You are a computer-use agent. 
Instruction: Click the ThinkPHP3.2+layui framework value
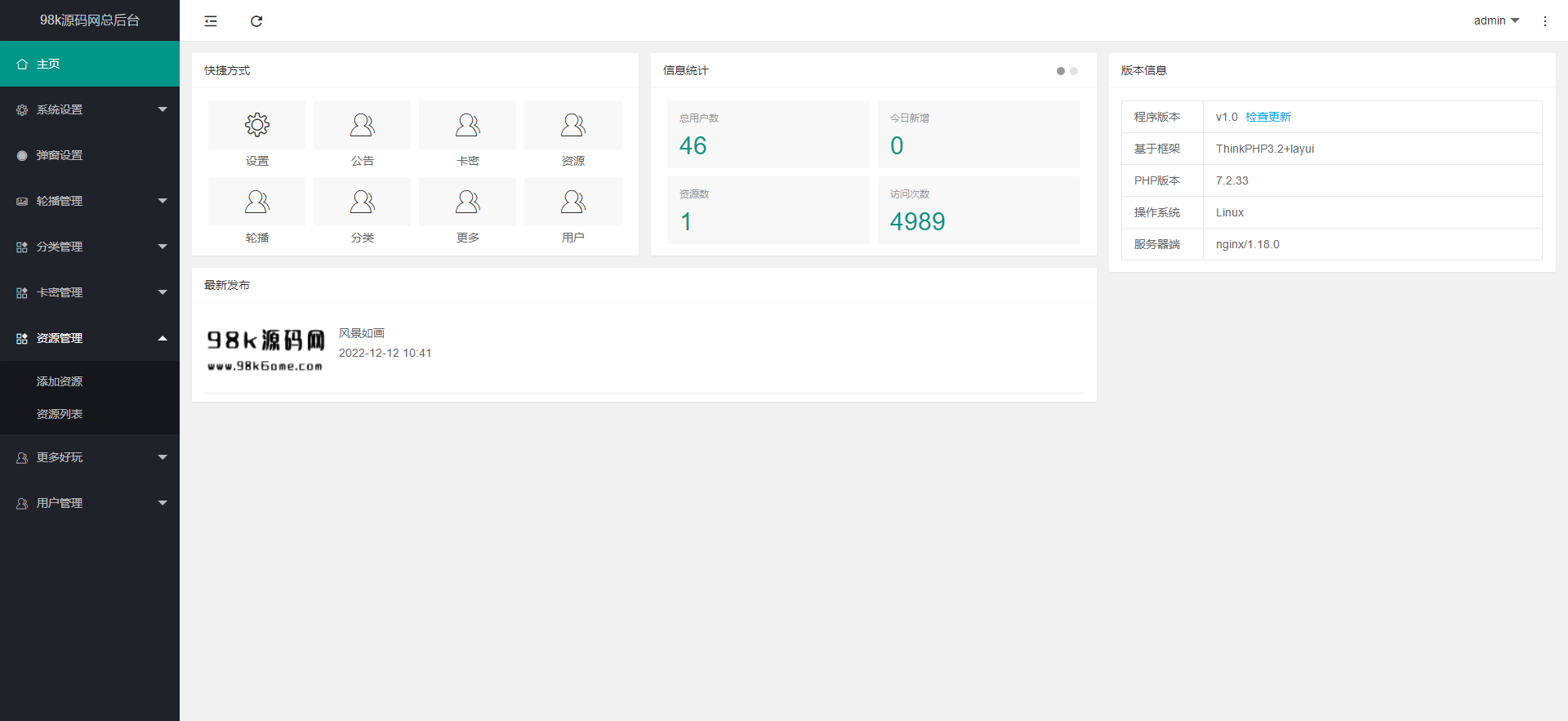1265,149
